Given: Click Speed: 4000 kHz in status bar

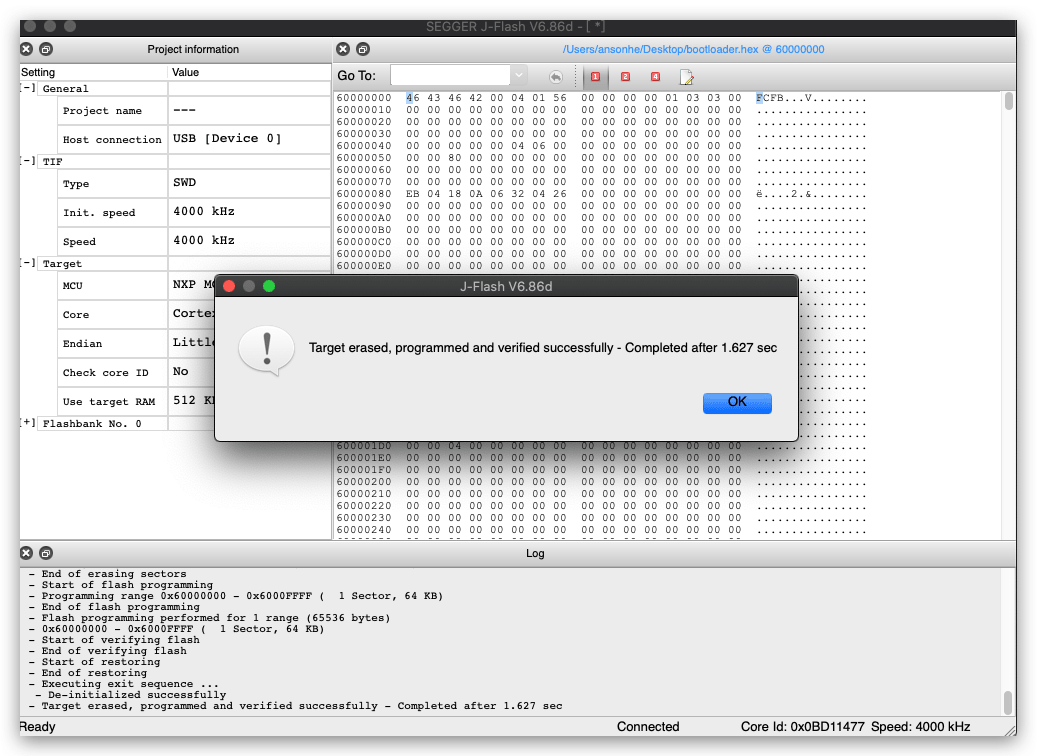Looking at the screenshot, I should (x=921, y=726).
